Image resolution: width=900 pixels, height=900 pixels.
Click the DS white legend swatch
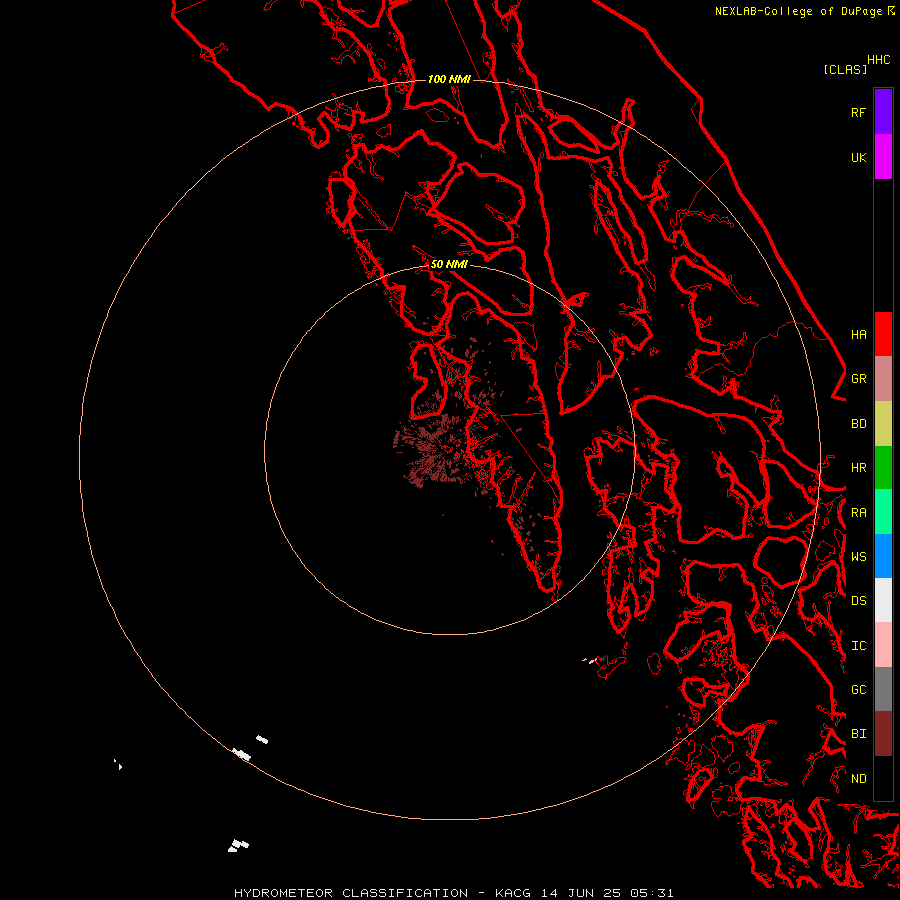coord(883,600)
